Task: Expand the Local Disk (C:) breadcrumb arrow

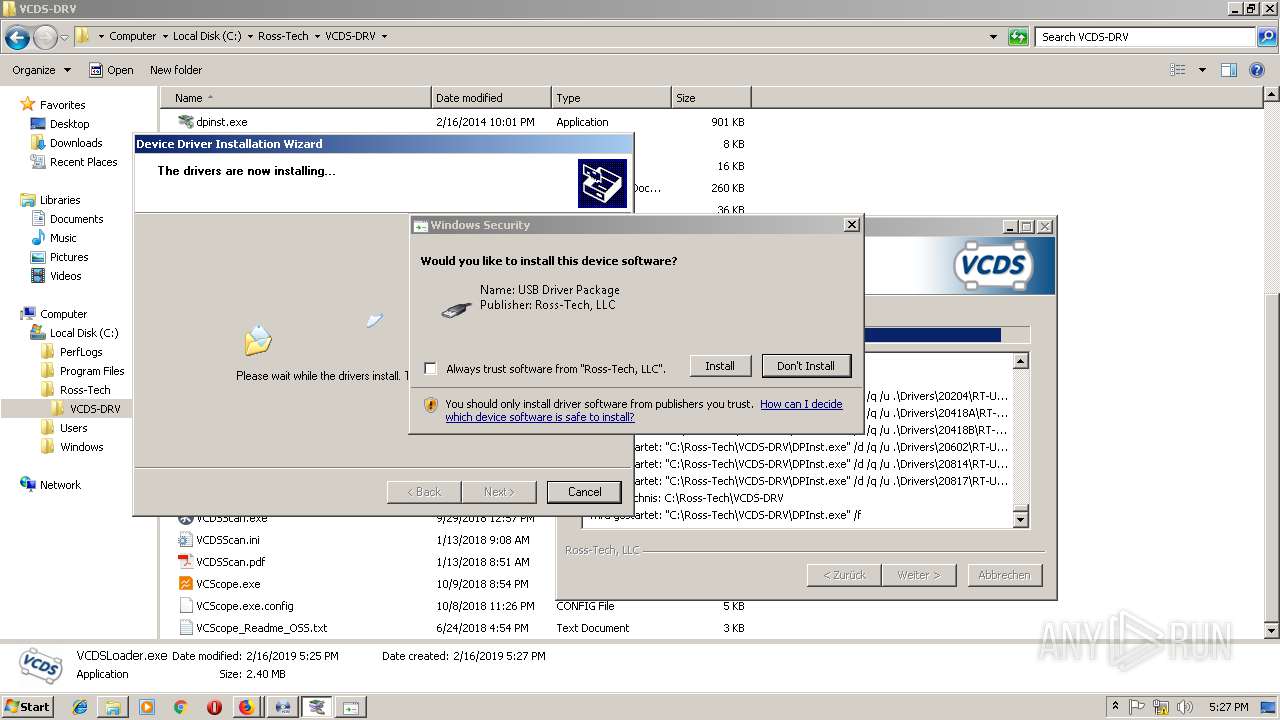Action: coord(250,37)
